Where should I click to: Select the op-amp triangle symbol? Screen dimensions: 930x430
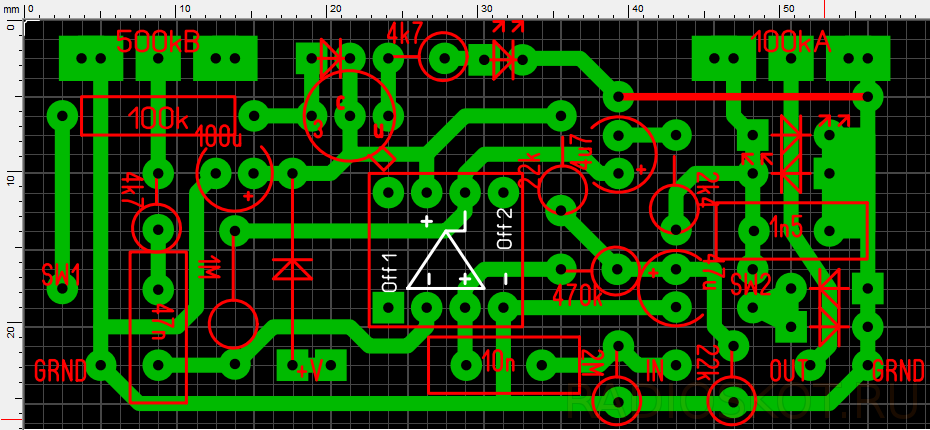[x=446, y=260]
